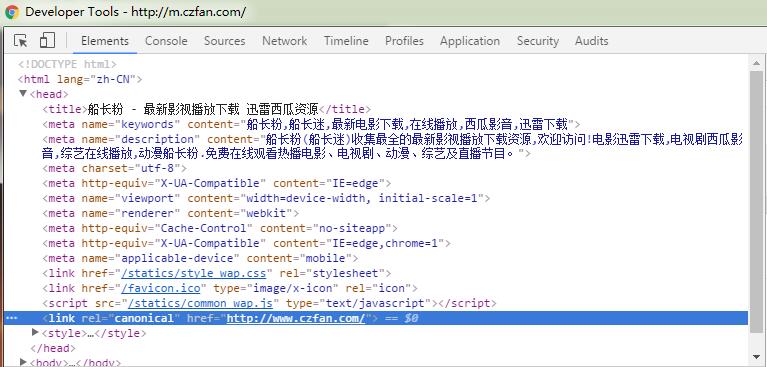767x367 pixels.
Task: Select the meta viewport row
Action: pyautogui.click(x=266, y=198)
